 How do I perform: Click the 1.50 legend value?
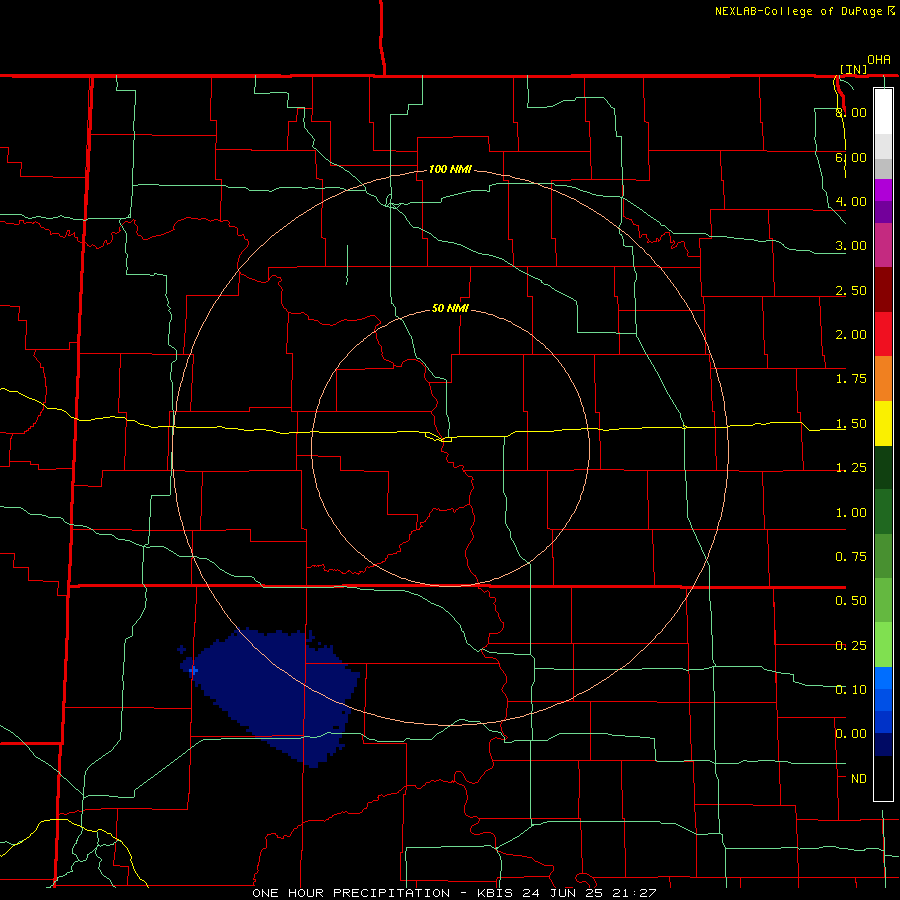coord(851,424)
